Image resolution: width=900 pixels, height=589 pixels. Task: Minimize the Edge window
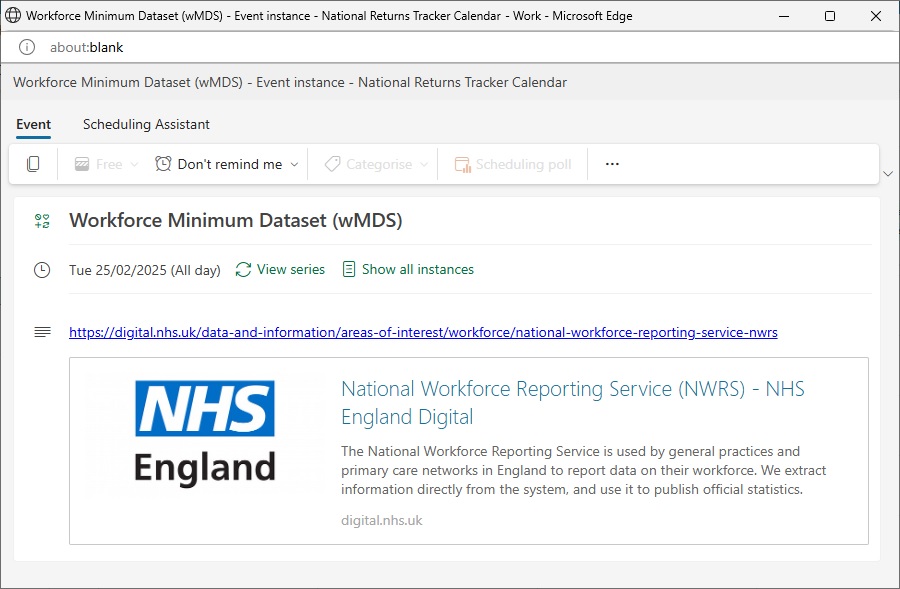(x=783, y=16)
